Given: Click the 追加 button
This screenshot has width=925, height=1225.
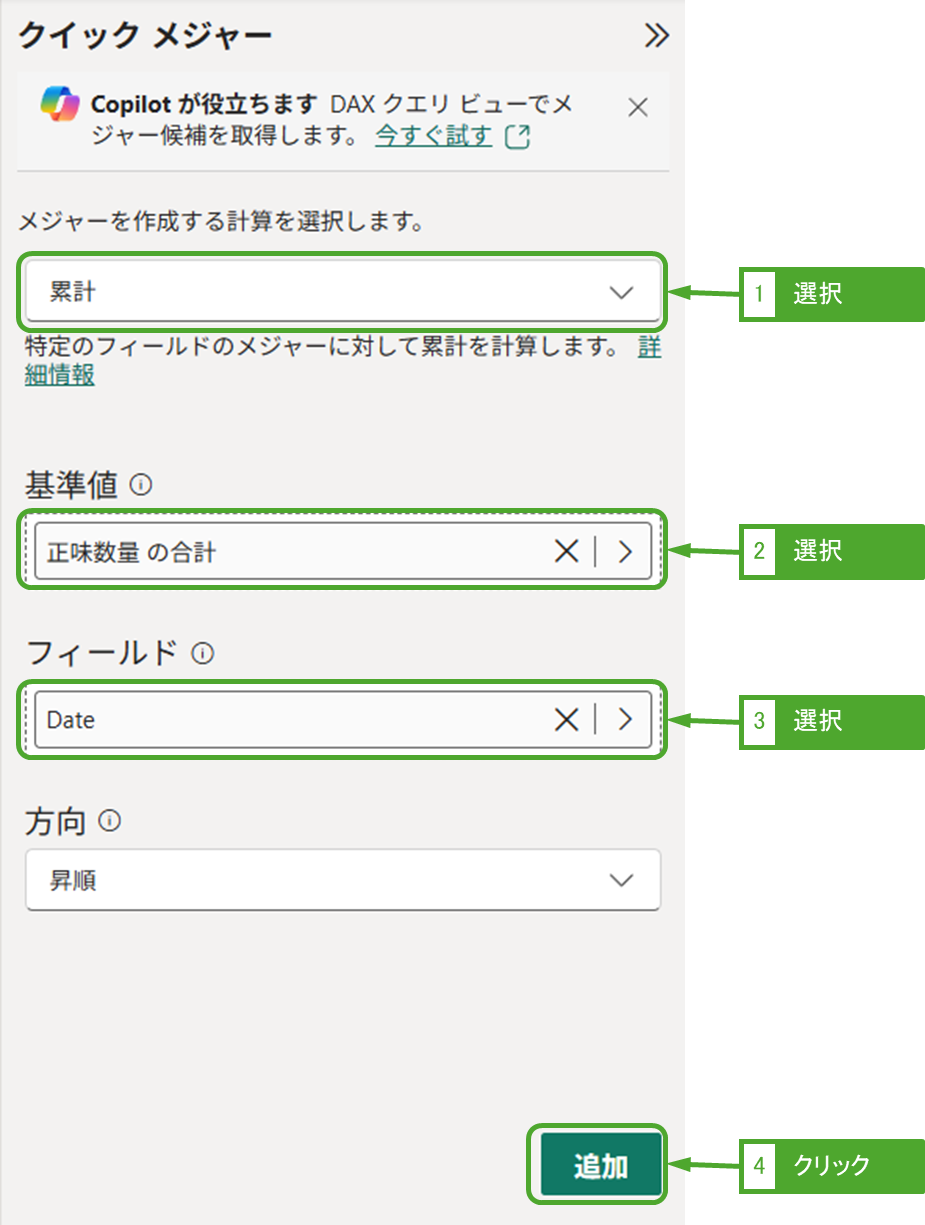Looking at the screenshot, I should tap(601, 1165).
